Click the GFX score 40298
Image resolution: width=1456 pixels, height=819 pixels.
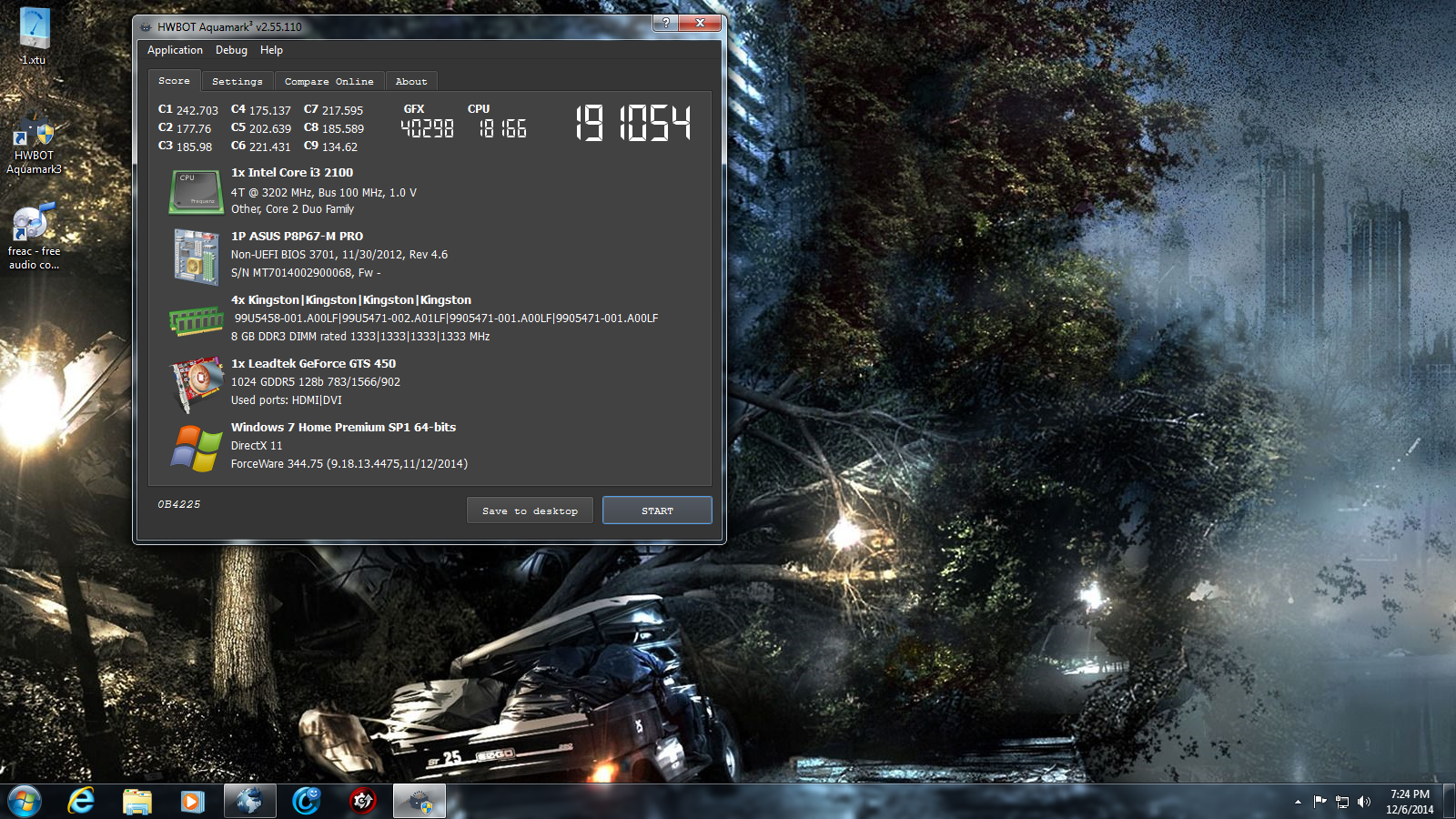pyautogui.click(x=428, y=129)
